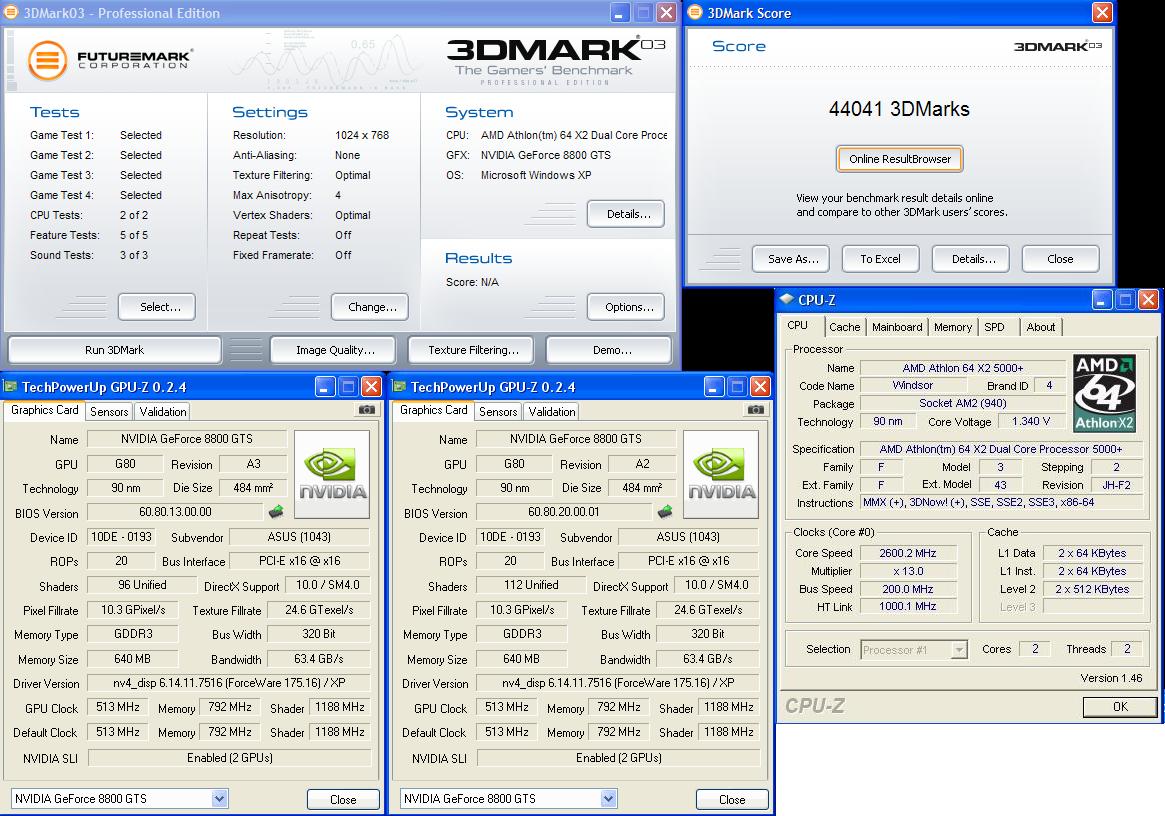
Task: Minimize the left GPU-Z window
Action: (325, 386)
